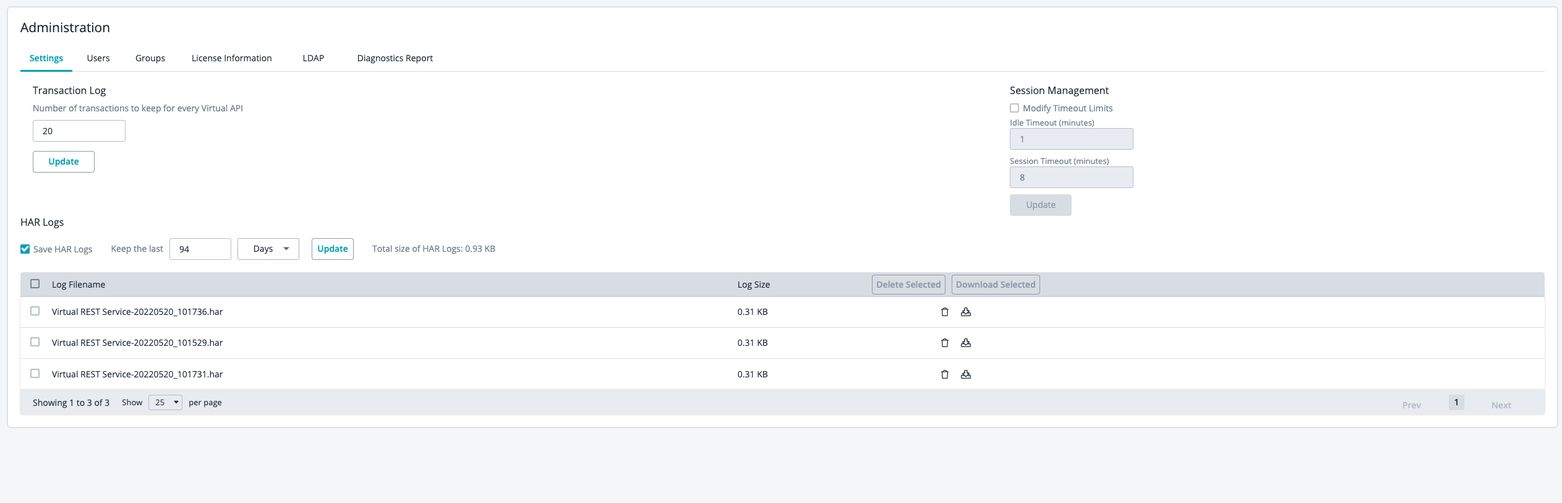Check the box for 101736.har log
Image resolution: width=1562 pixels, height=503 pixels.
[x=35, y=311]
